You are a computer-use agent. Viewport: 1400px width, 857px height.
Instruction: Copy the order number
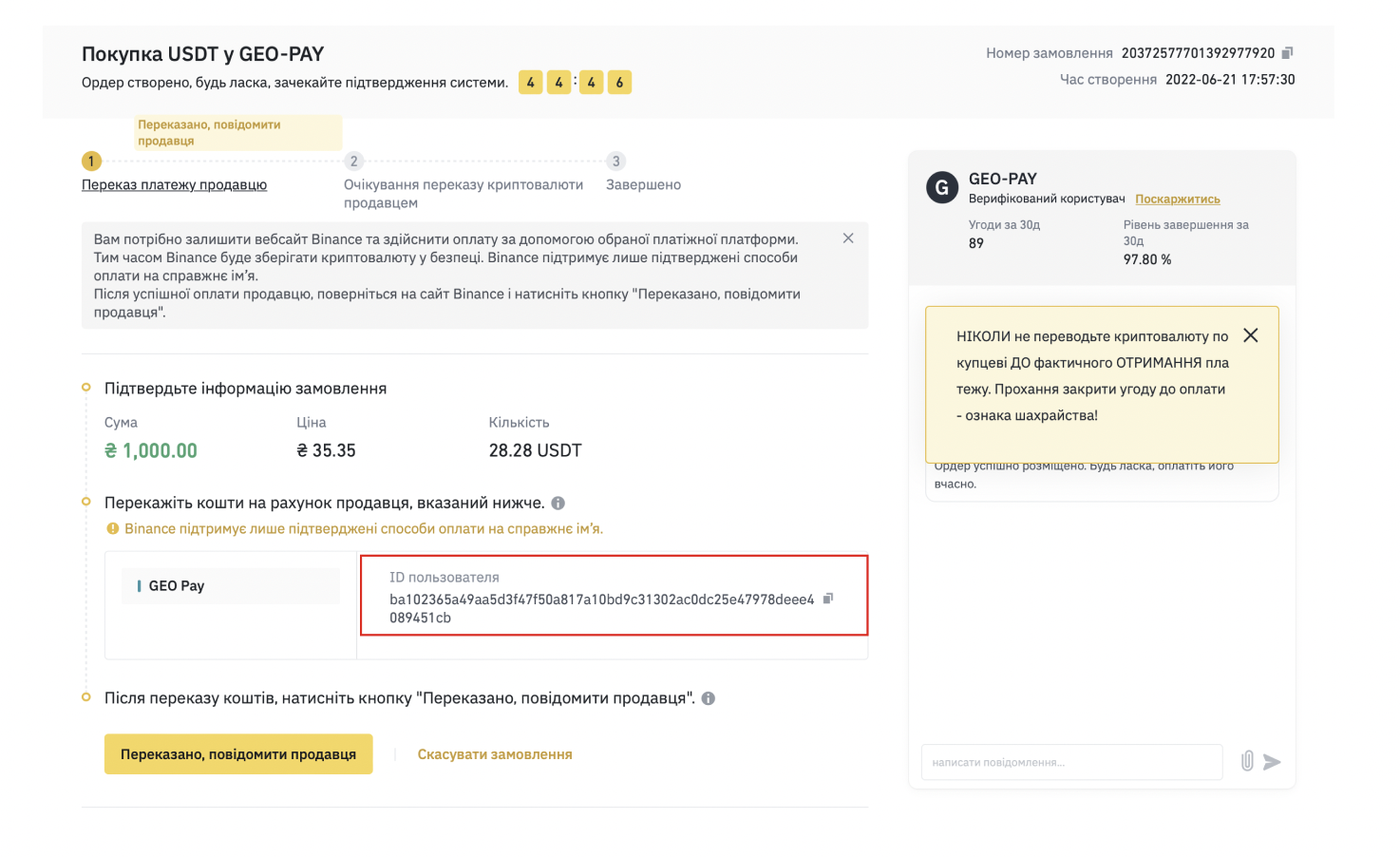click(1287, 53)
